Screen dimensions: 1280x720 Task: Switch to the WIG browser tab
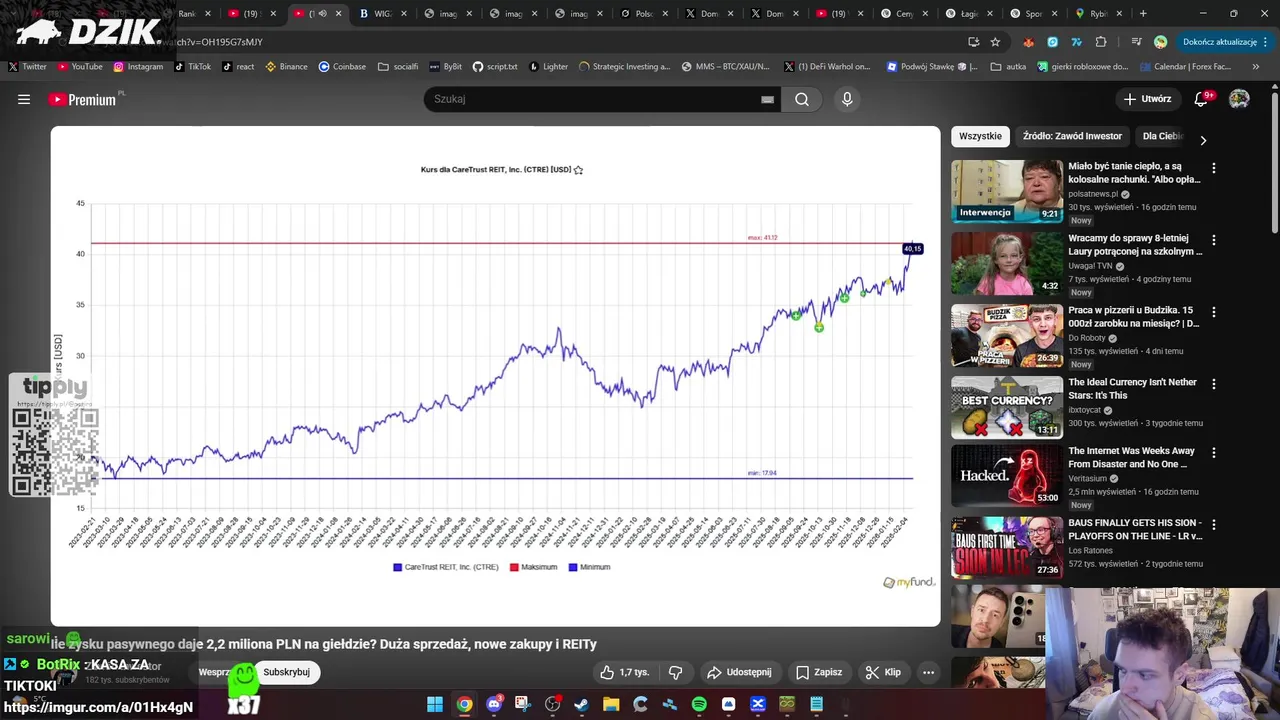click(381, 14)
